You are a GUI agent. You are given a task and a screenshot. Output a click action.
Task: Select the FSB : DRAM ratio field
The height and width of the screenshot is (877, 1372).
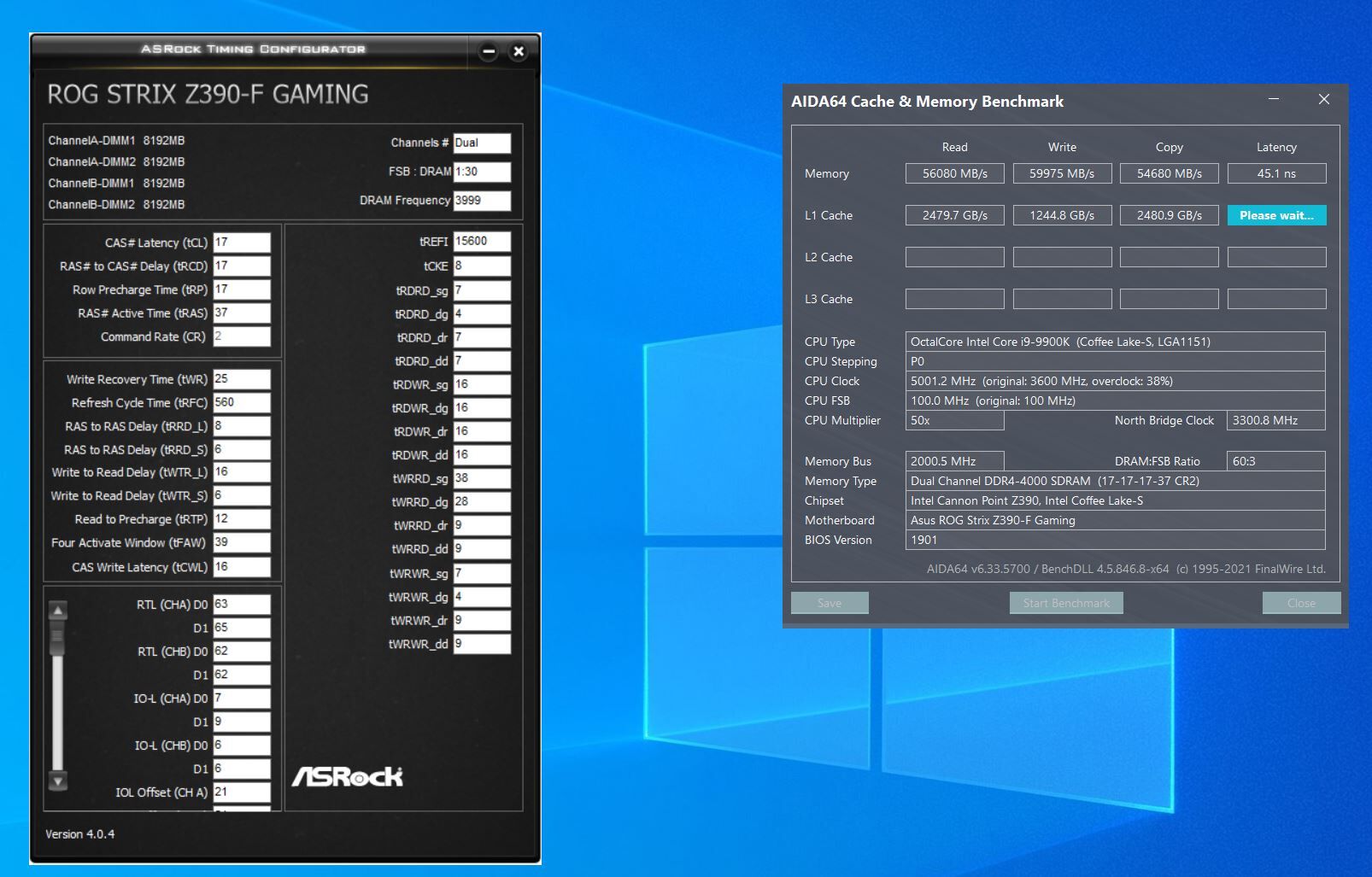(x=482, y=172)
